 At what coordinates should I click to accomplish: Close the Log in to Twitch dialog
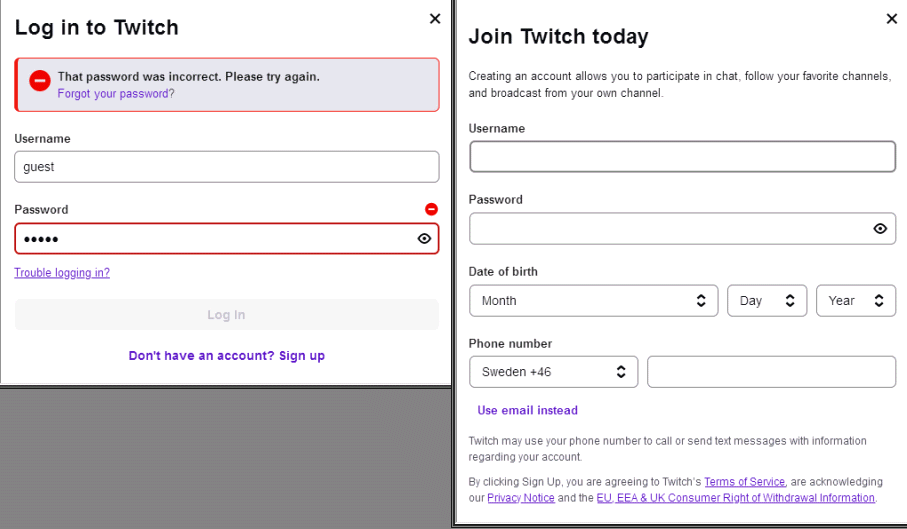pyautogui.click(x=435, y=18)
